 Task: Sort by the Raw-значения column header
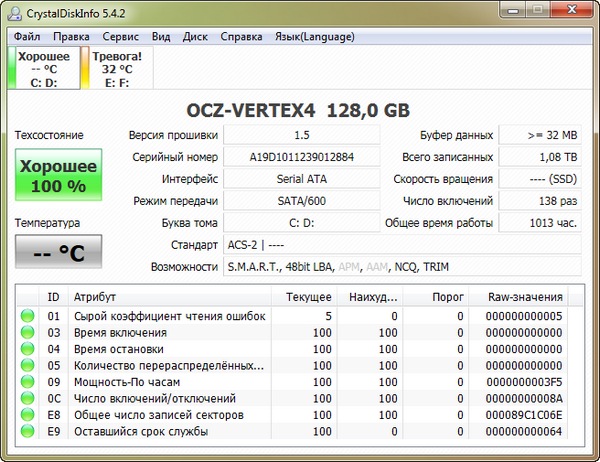click(x=524, y=297)
